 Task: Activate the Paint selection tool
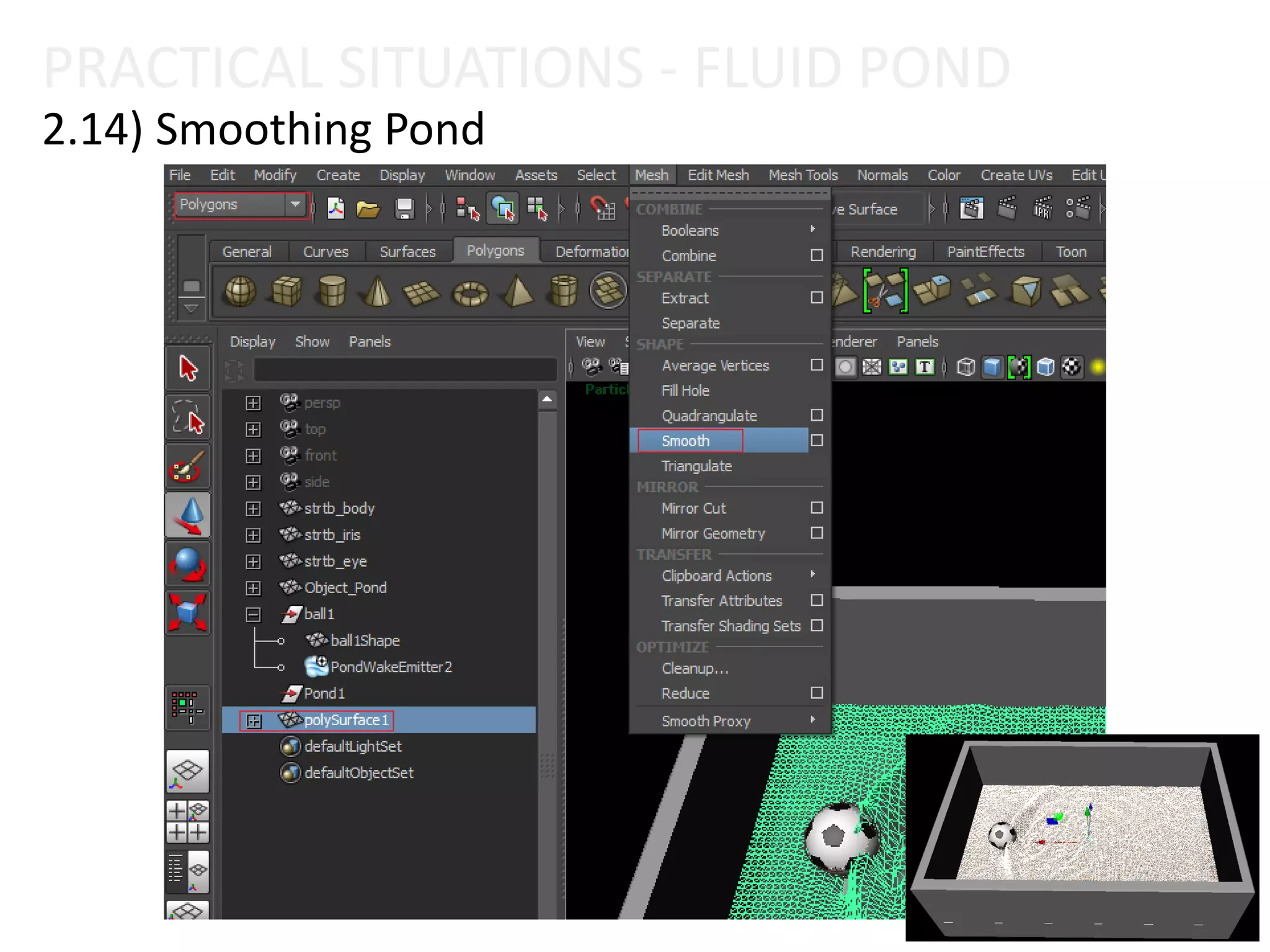[188, 466]
